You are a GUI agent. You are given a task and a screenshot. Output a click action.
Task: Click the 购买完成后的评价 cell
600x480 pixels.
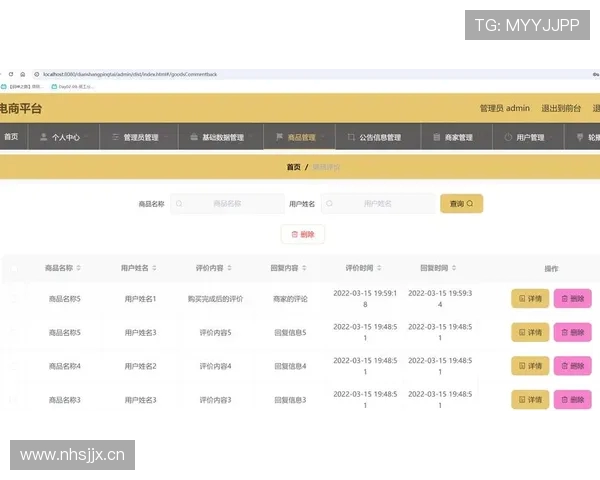point(215,299)
